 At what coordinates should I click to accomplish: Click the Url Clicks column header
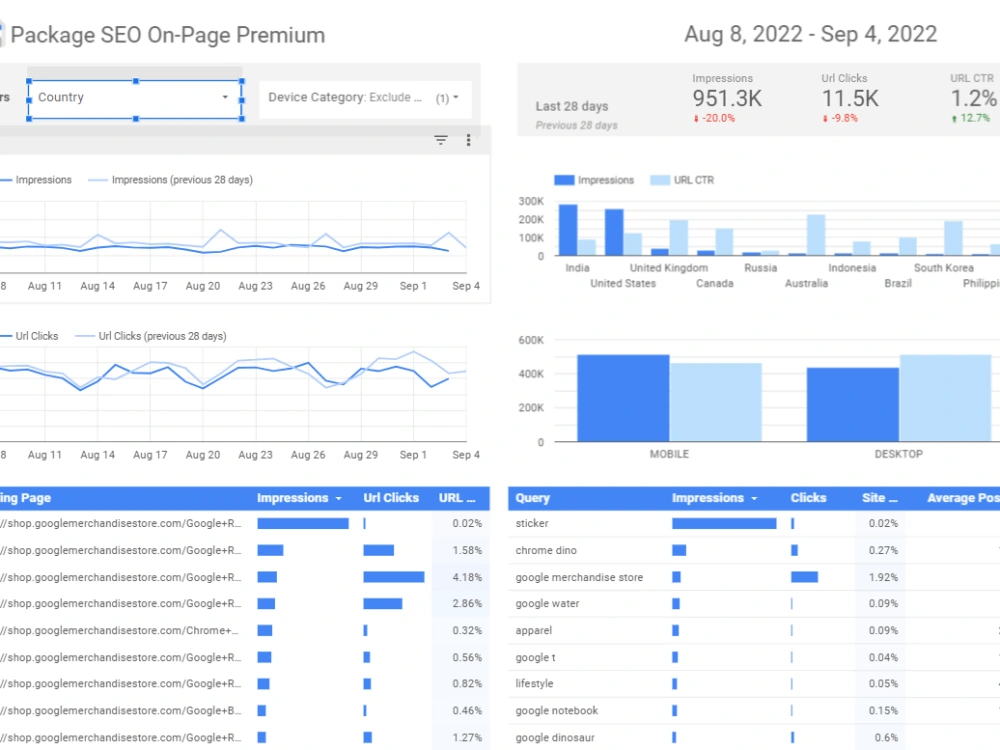(391, 498)
